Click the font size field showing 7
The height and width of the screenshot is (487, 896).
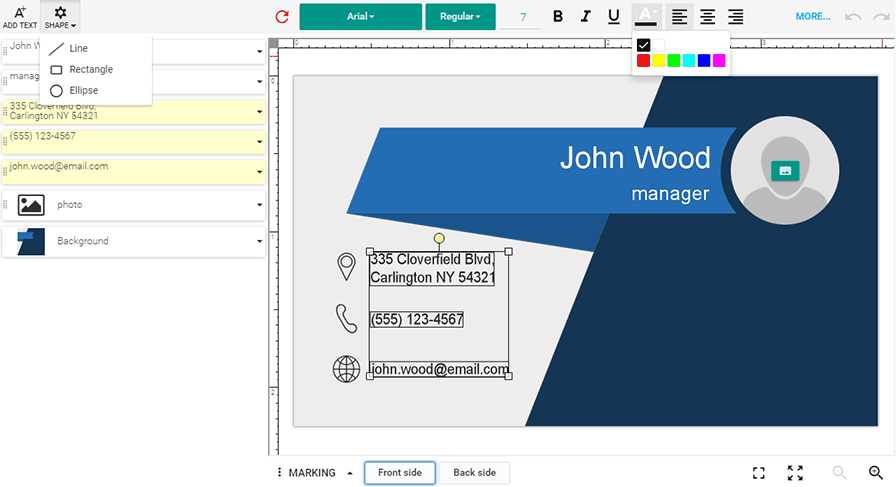[520, 17]
